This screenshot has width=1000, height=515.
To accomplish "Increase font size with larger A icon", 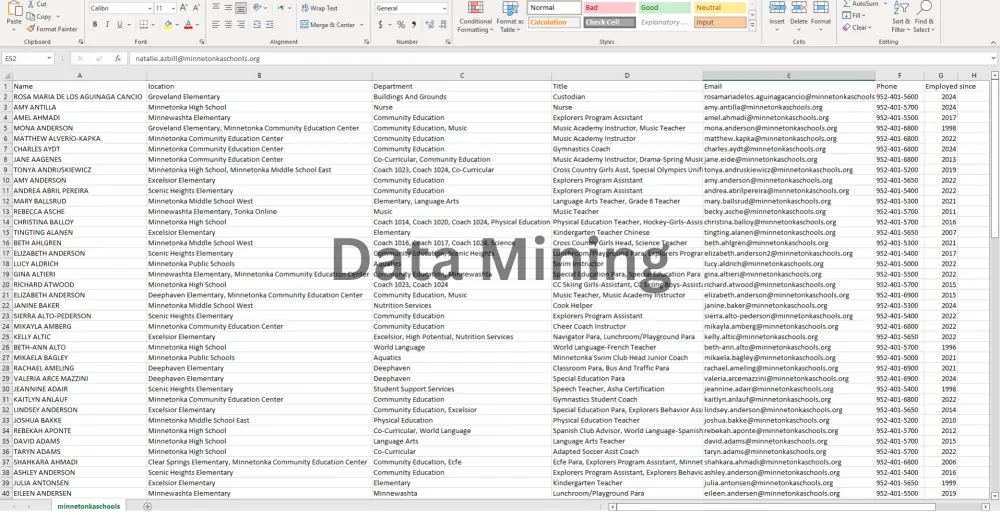I will pos(184,8).
